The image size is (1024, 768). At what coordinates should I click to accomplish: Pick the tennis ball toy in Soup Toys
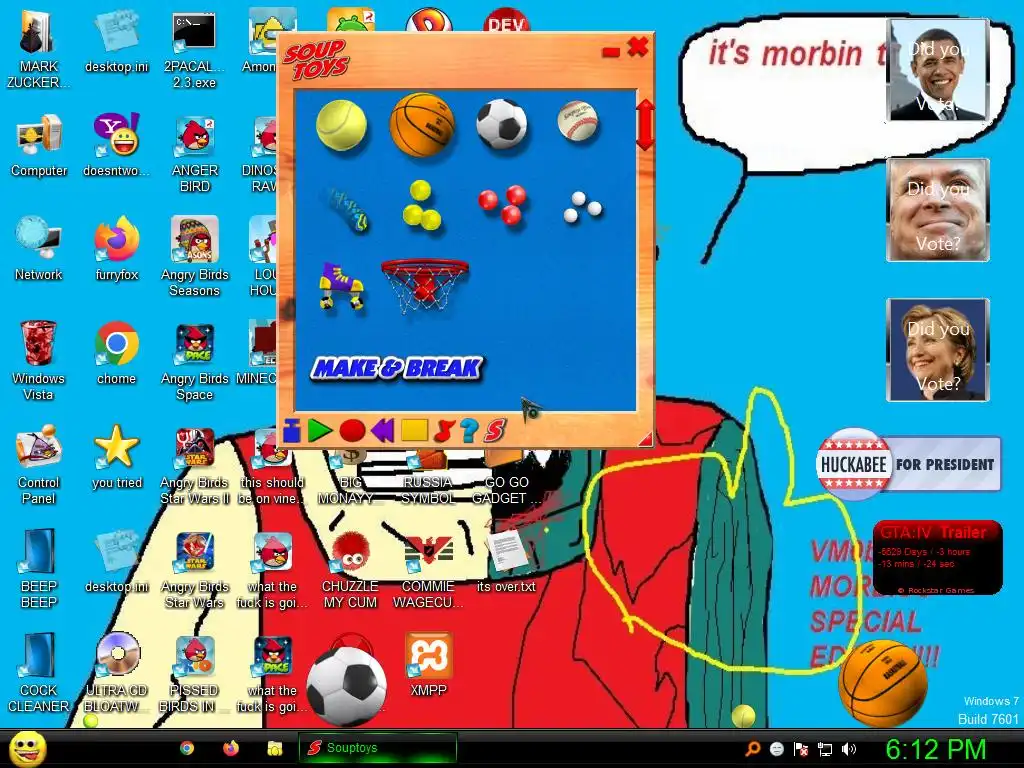pos(341,124)
